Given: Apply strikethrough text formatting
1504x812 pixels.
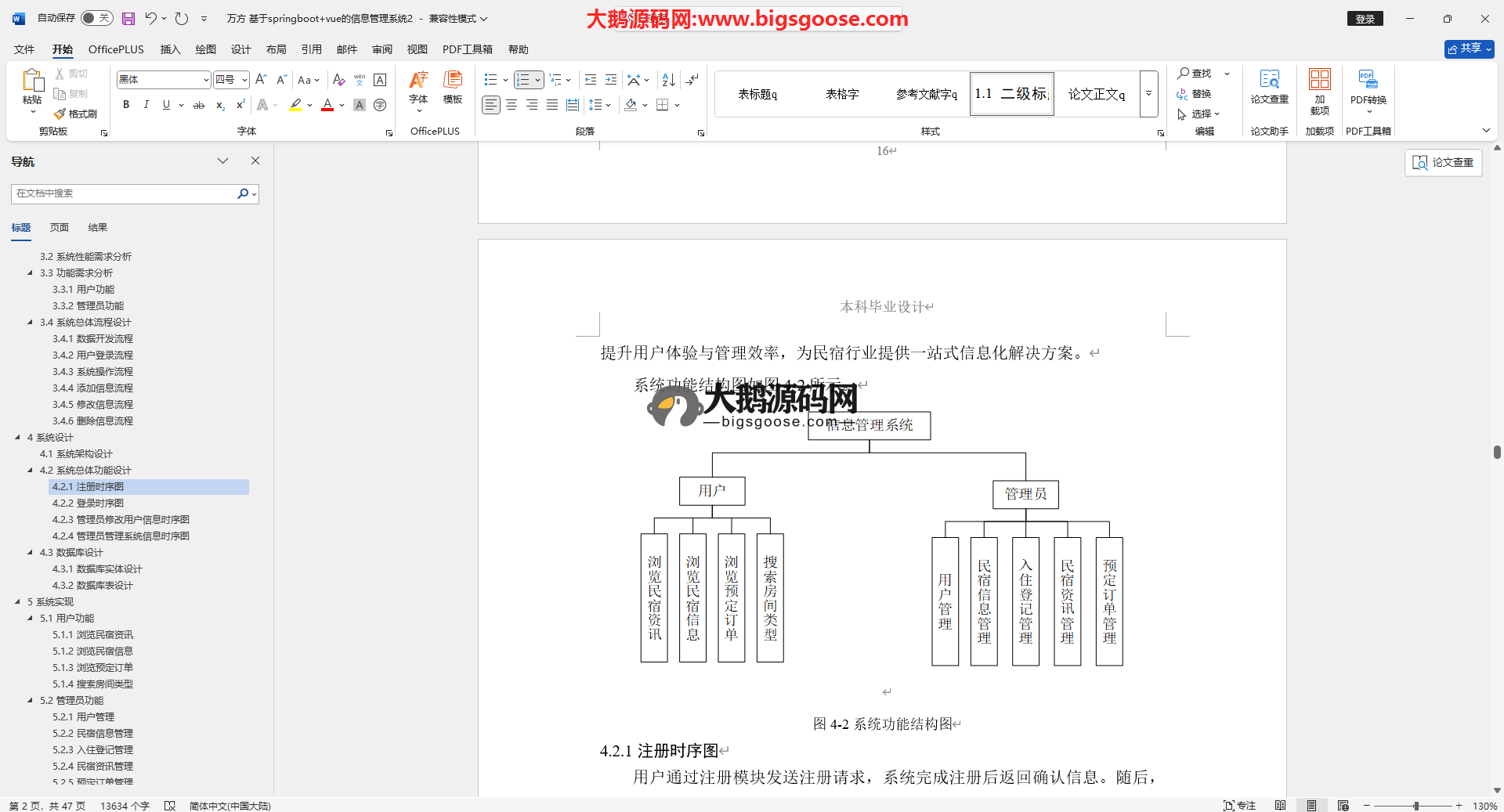Looking at the screenshot, I should [x=199, y=105].
